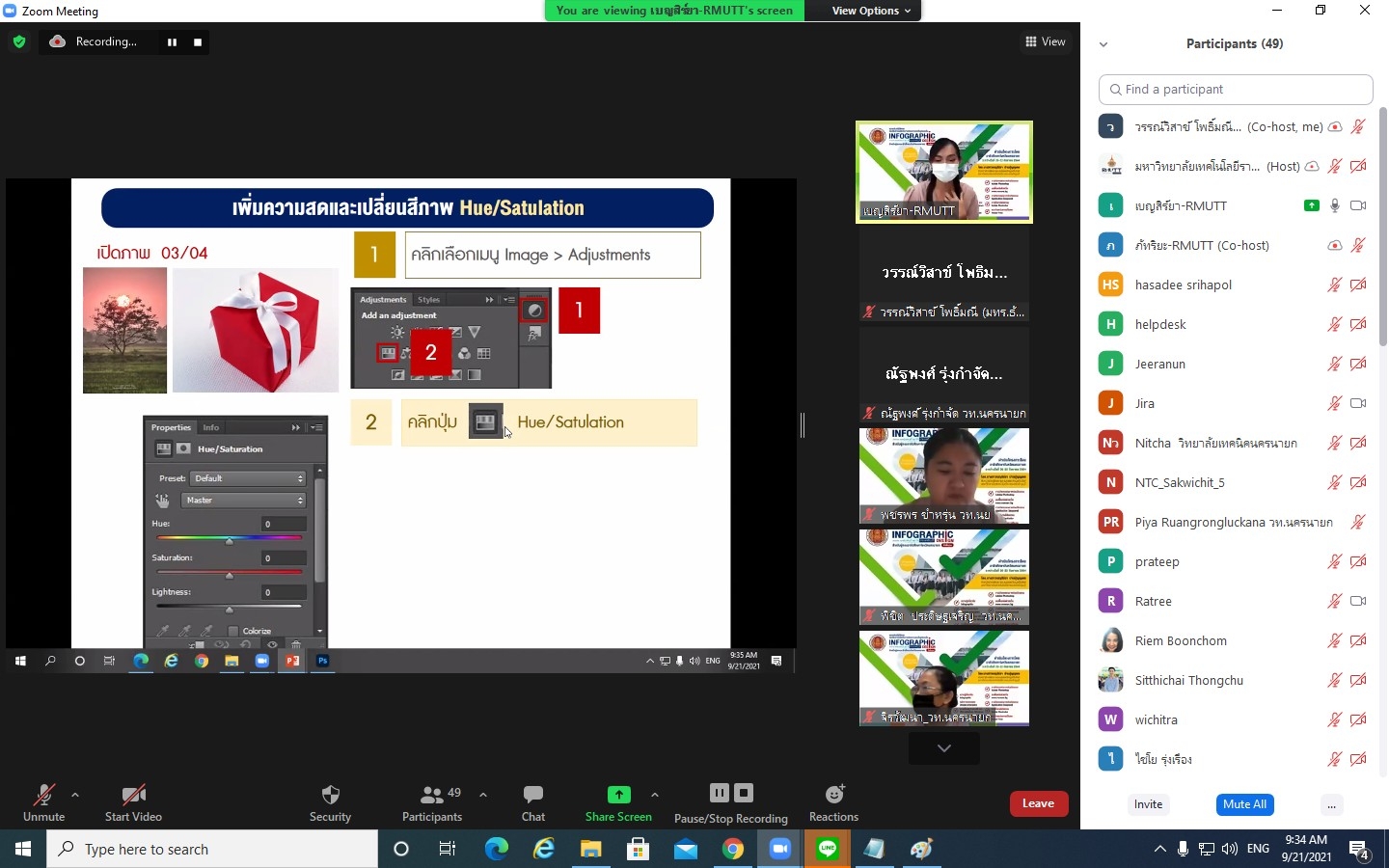The width and height of the screenshot is (1389, 868).
Task: Toggle video icon for prateep
Action: 1358,561
